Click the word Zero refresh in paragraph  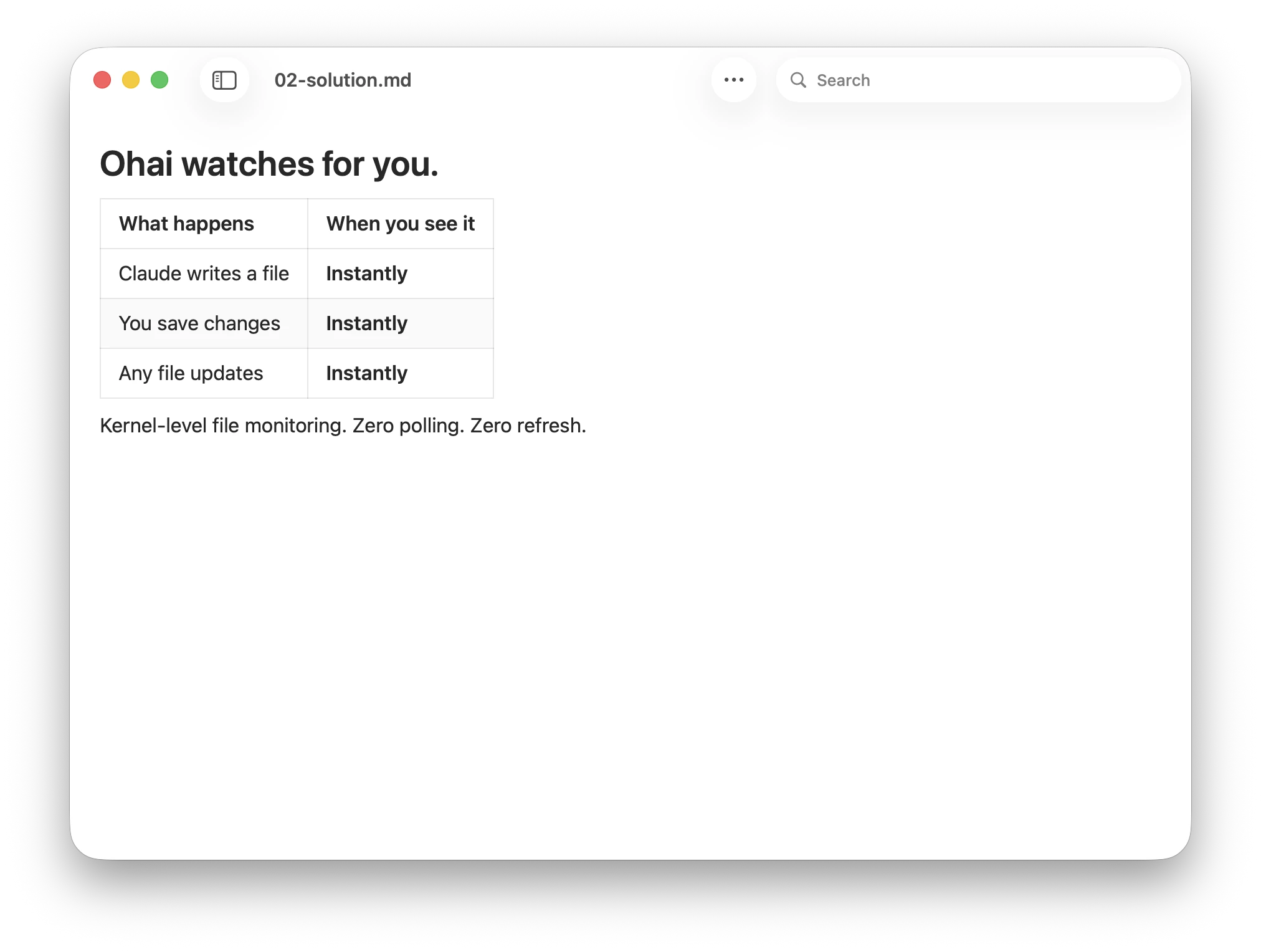click(527, 426)
